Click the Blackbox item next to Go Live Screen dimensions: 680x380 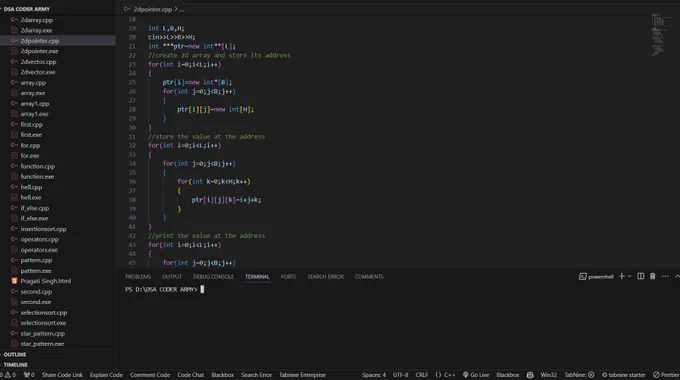507,375
